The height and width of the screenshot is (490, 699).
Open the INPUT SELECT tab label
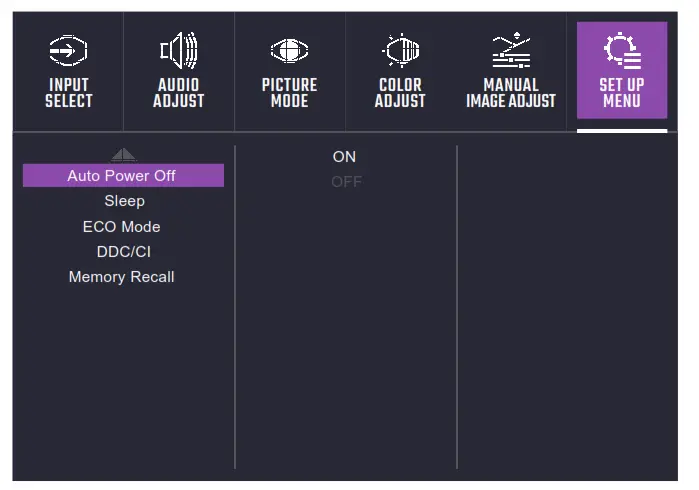pyautogui.click(x=68, y=93)
